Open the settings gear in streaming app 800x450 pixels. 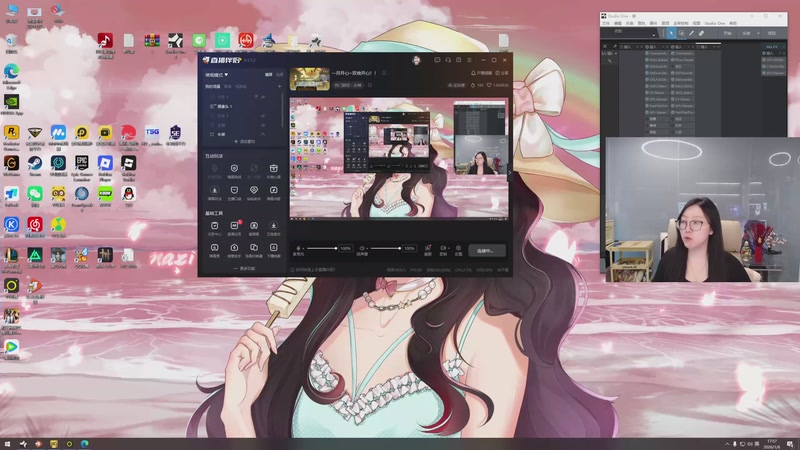coord(458,248)
